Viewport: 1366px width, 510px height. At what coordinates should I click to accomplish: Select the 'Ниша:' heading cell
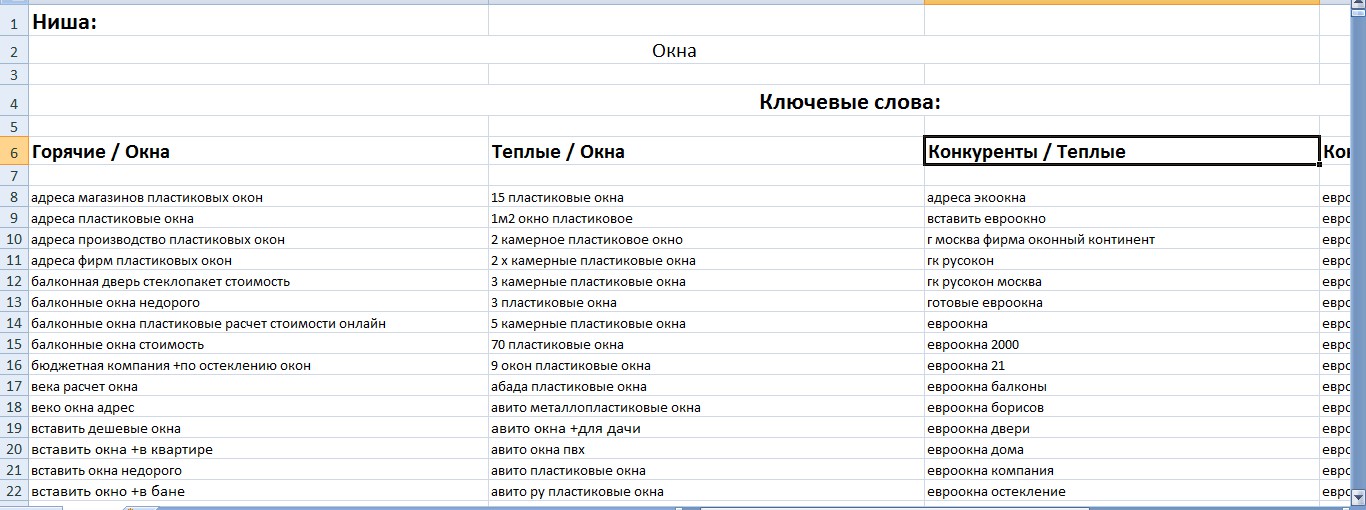pos(259,21)
